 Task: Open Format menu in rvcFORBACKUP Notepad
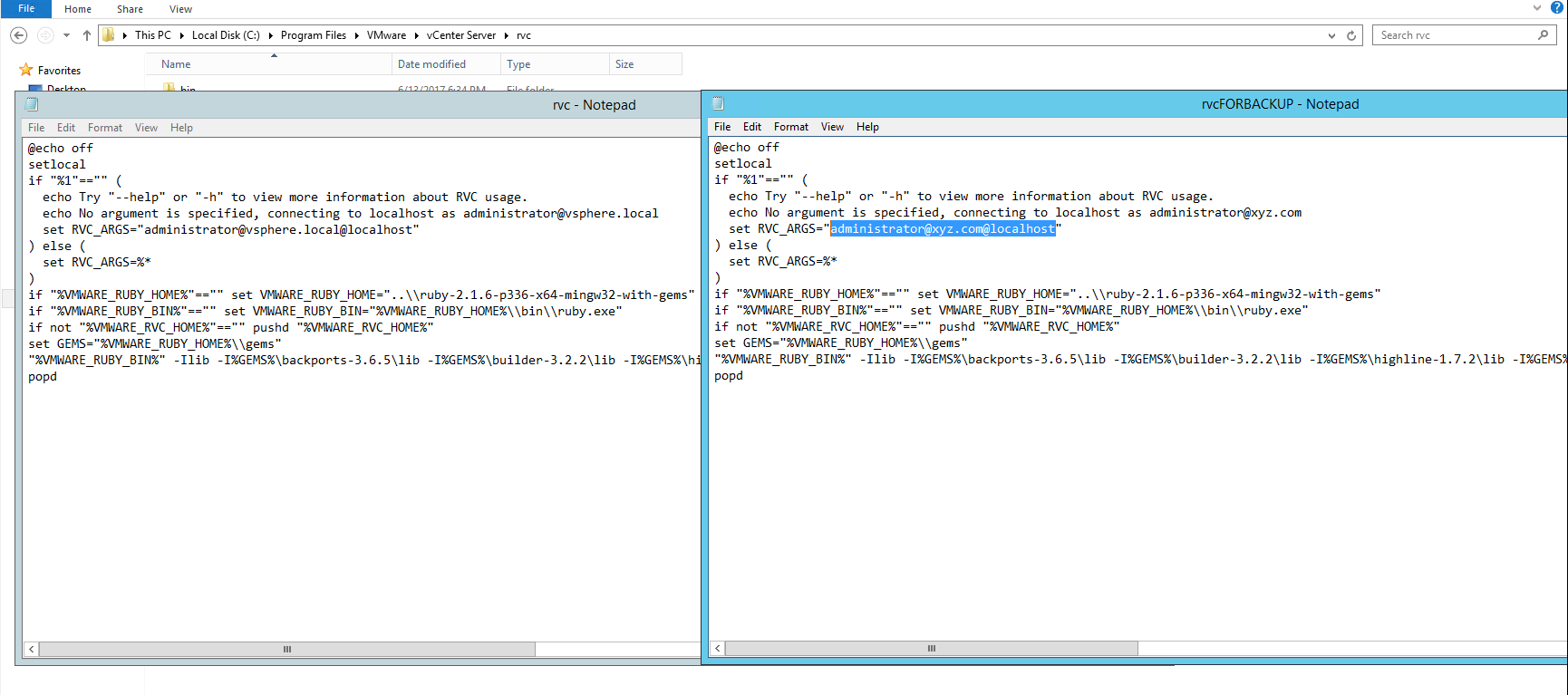point(790,127)
